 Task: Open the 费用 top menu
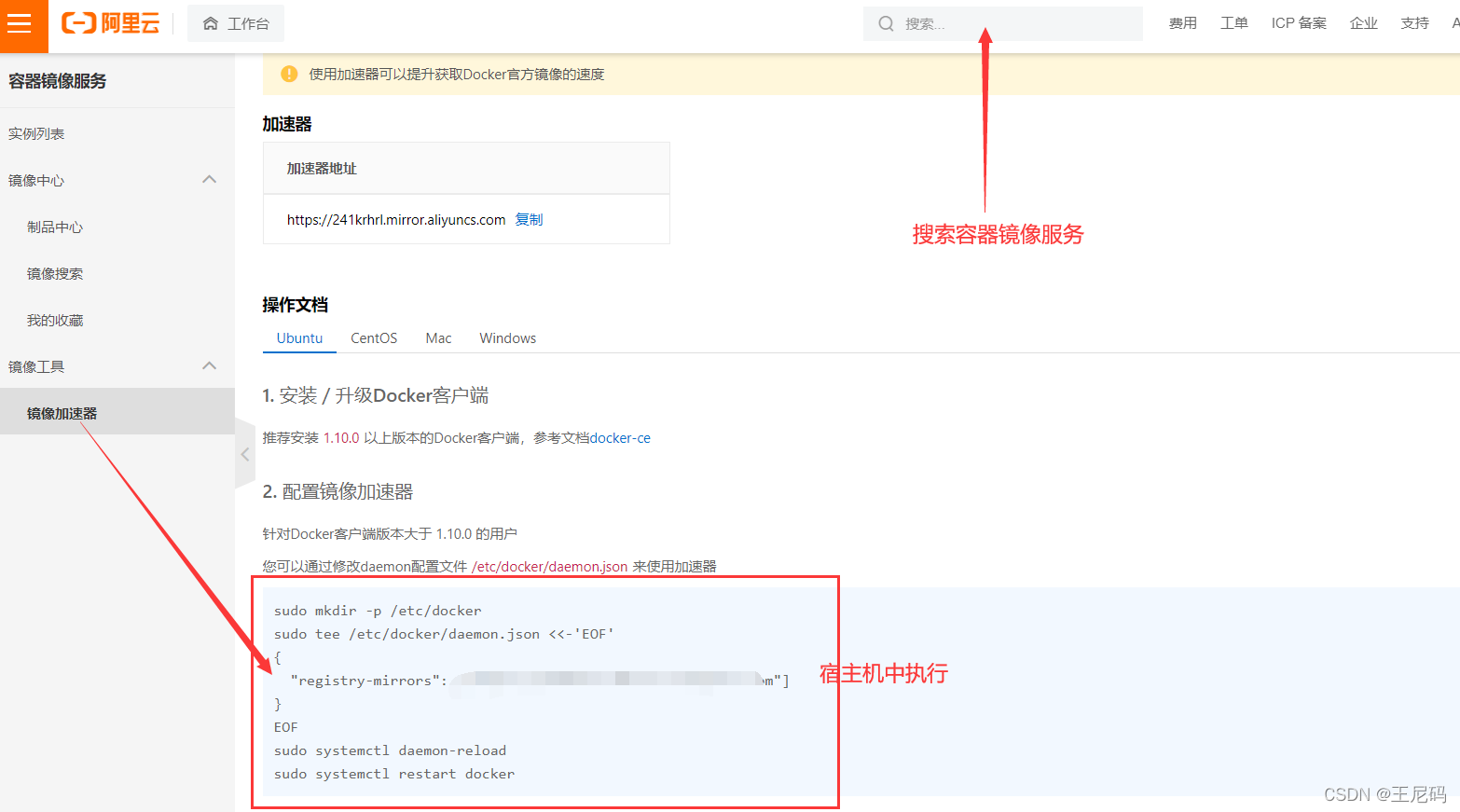click(1183, 23)
